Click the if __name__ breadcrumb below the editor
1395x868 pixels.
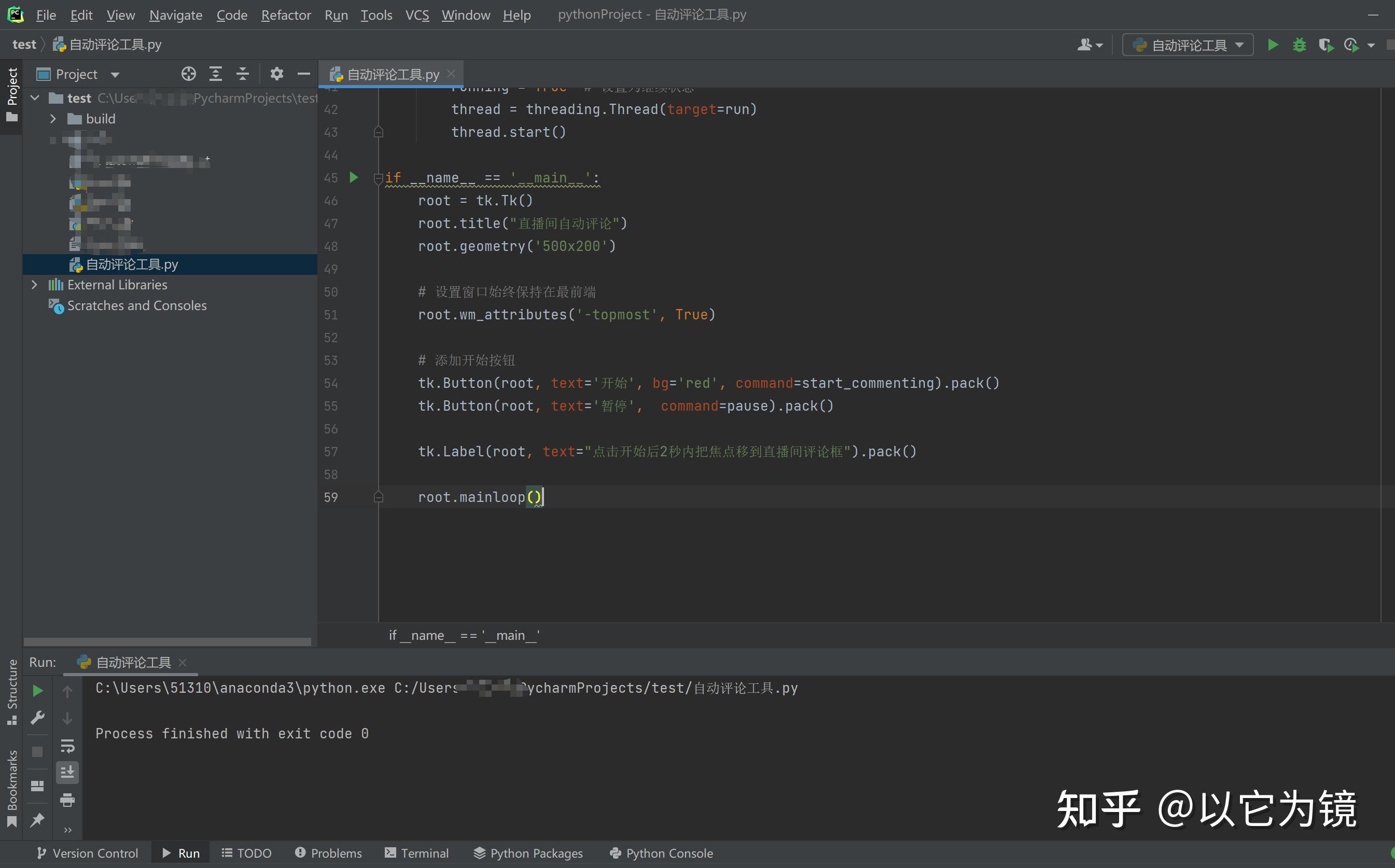click(x=463, y=635)
